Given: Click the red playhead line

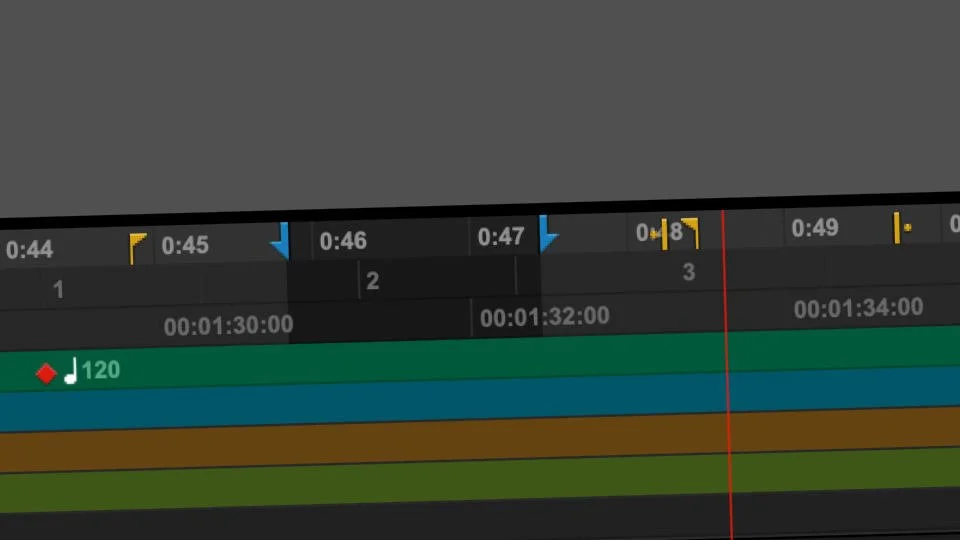Looking at the screenshot, I should (x=727, y=375).
